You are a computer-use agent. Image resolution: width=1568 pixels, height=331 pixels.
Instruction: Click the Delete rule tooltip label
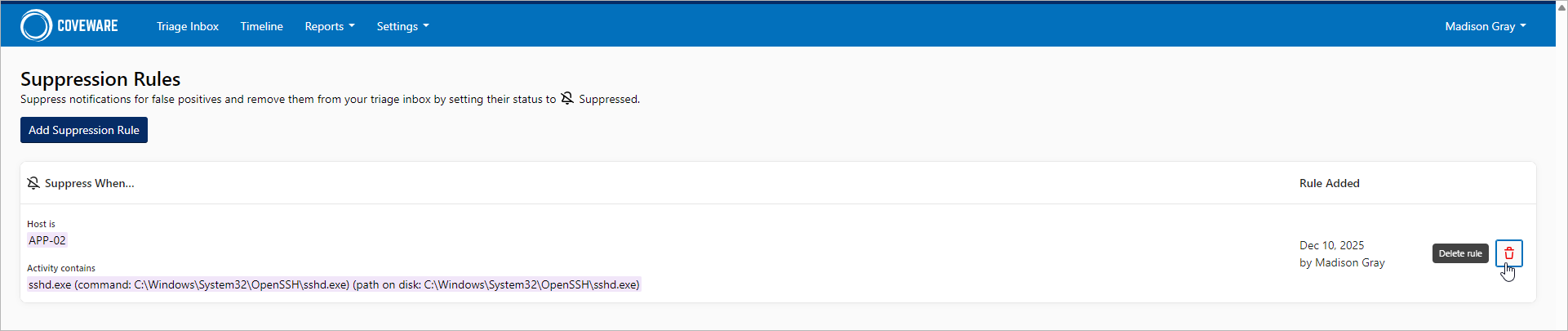(x=1459, y=253)
